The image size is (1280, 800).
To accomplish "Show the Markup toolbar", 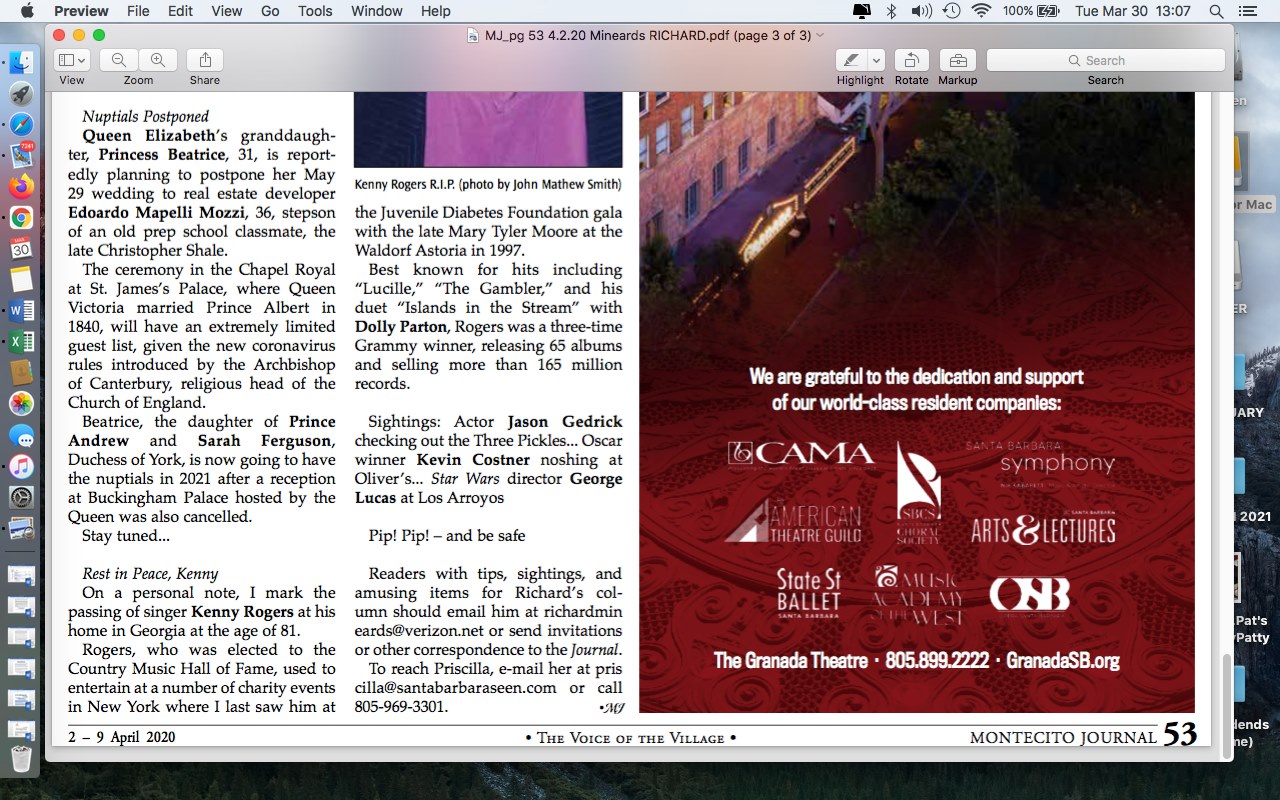I will [x=957, y=60].
